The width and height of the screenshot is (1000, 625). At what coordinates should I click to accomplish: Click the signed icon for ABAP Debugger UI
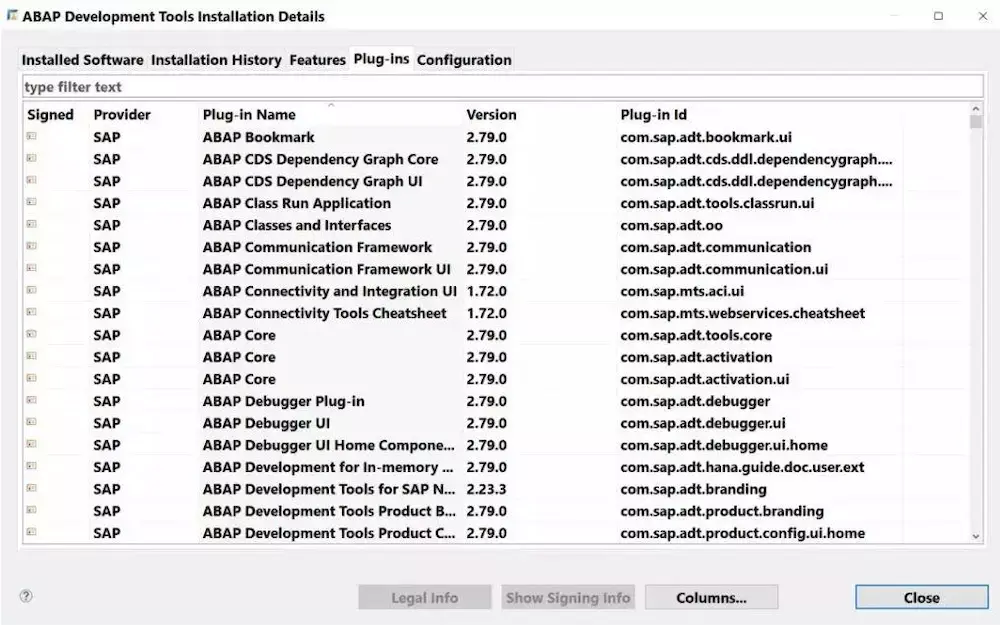pos(32,423)
